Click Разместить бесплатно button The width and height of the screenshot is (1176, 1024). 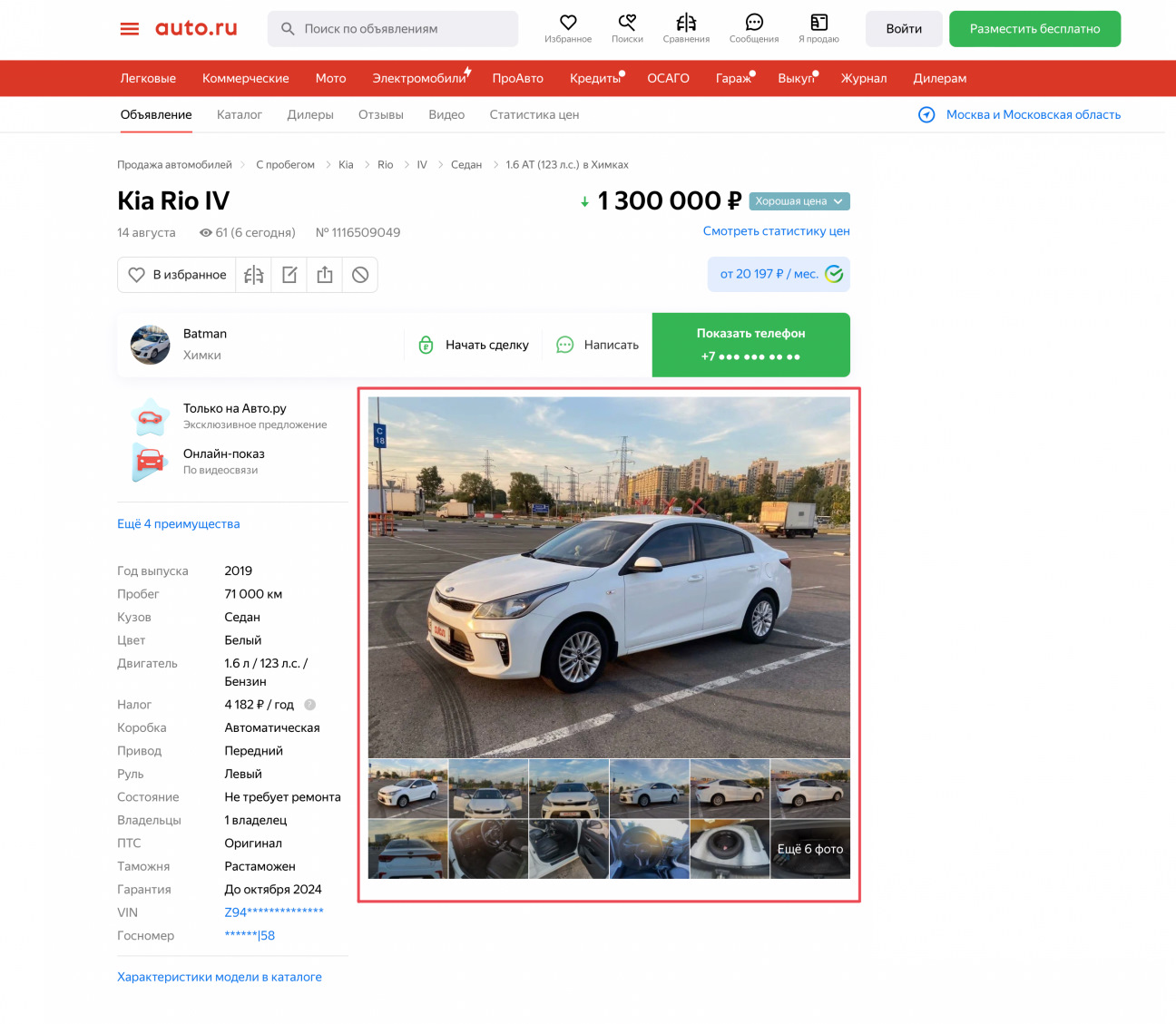pos(1034,29)
